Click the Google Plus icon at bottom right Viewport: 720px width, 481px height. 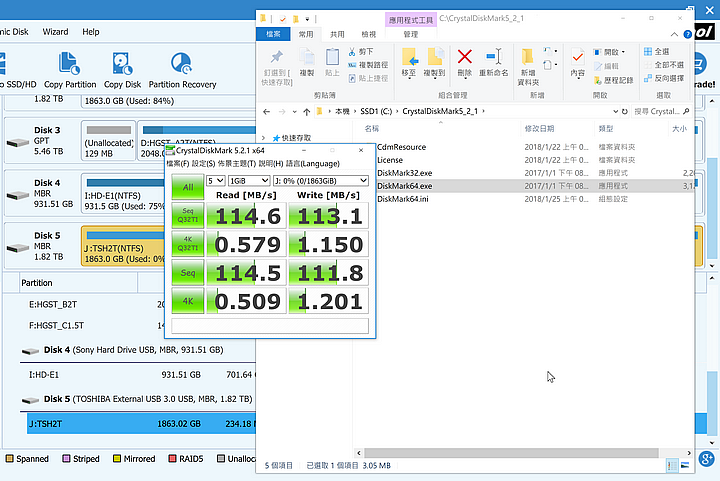click(x=706, y=459)
